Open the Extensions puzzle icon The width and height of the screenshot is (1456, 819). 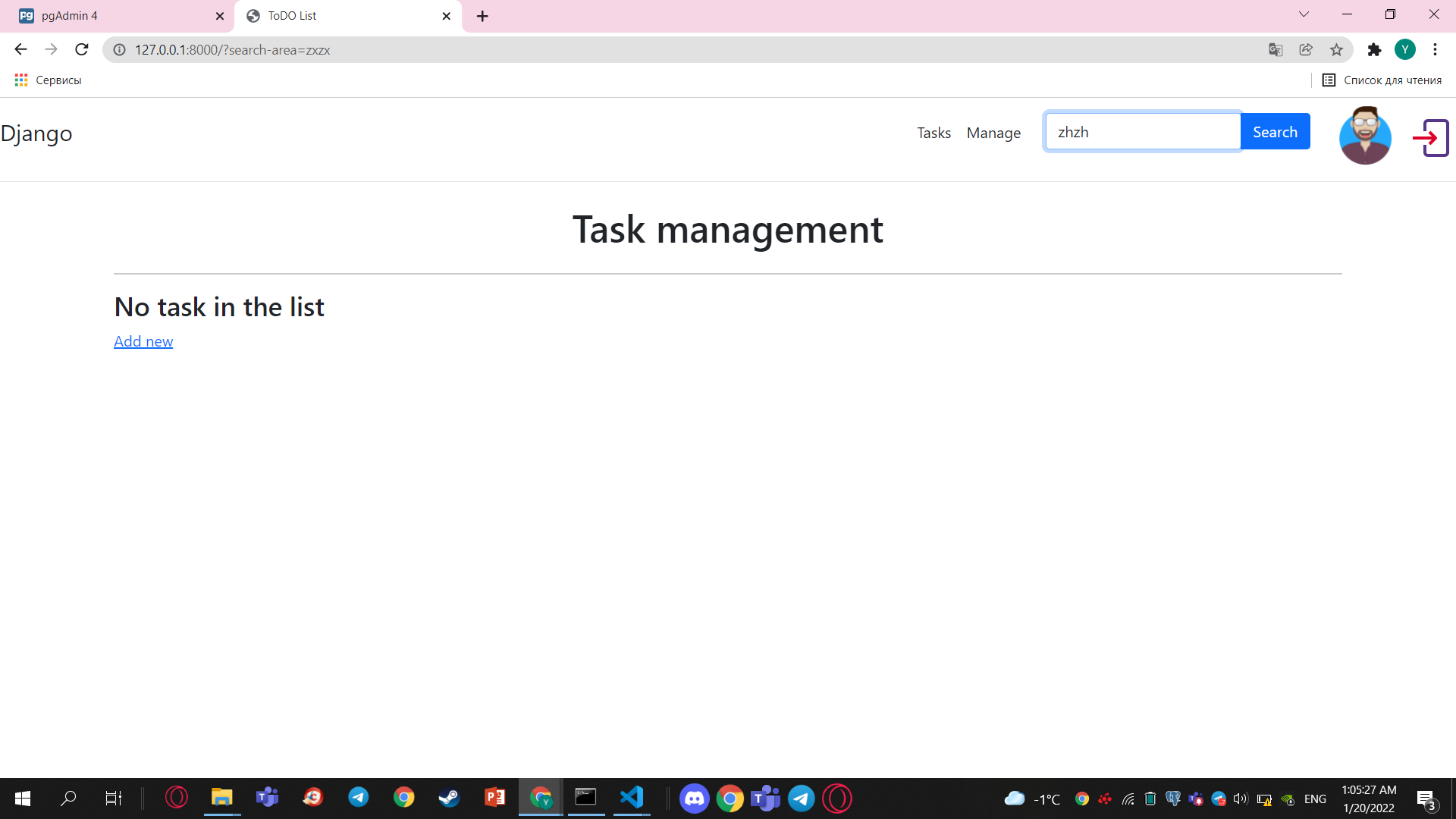pos(1374,50)
